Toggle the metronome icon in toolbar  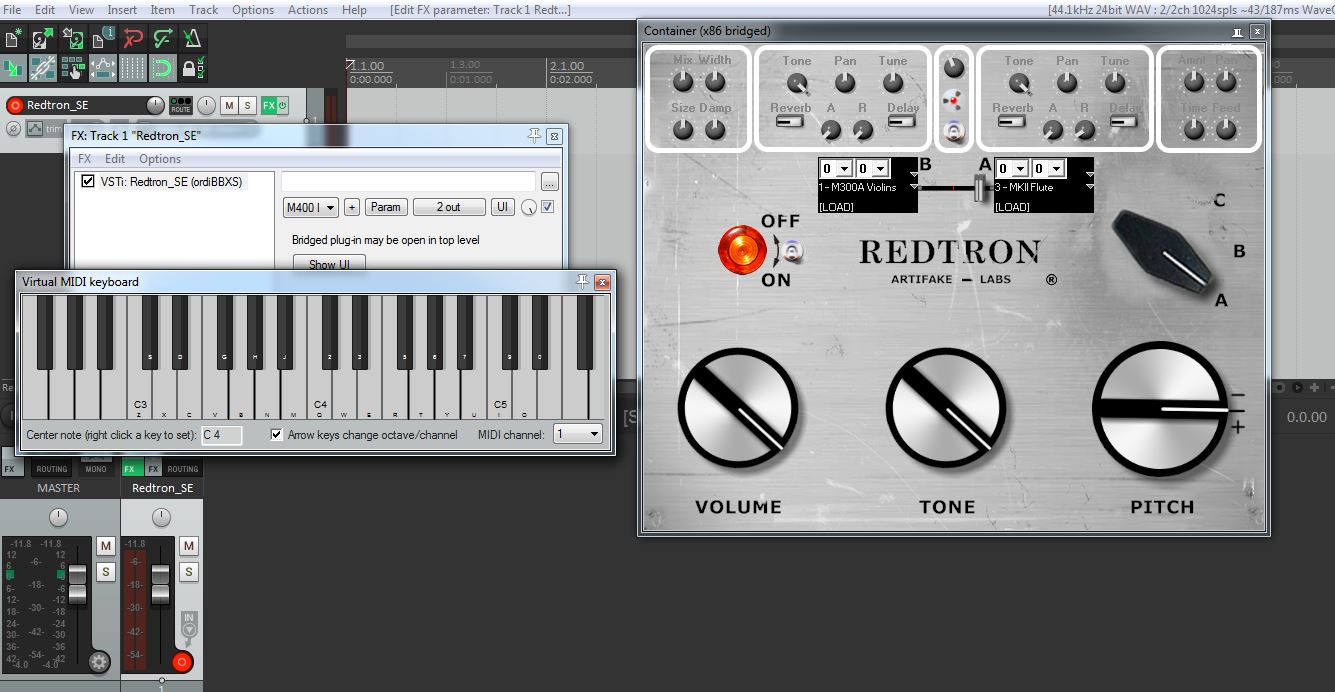point(192,40)
